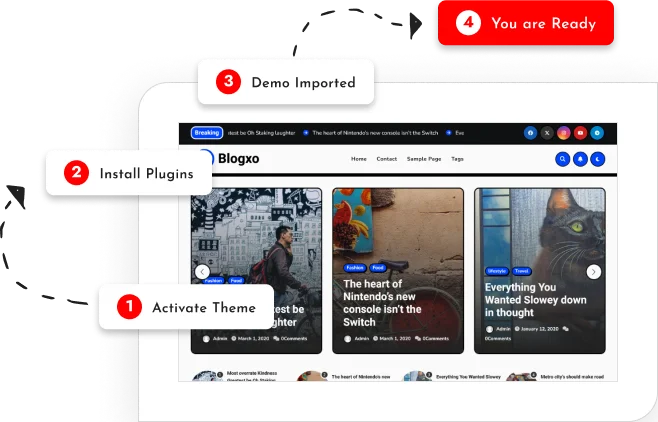Open ticker headline about Nintendo's new console
The height and width of the screenshot is (422, 658).
click(x=375, y=133)
